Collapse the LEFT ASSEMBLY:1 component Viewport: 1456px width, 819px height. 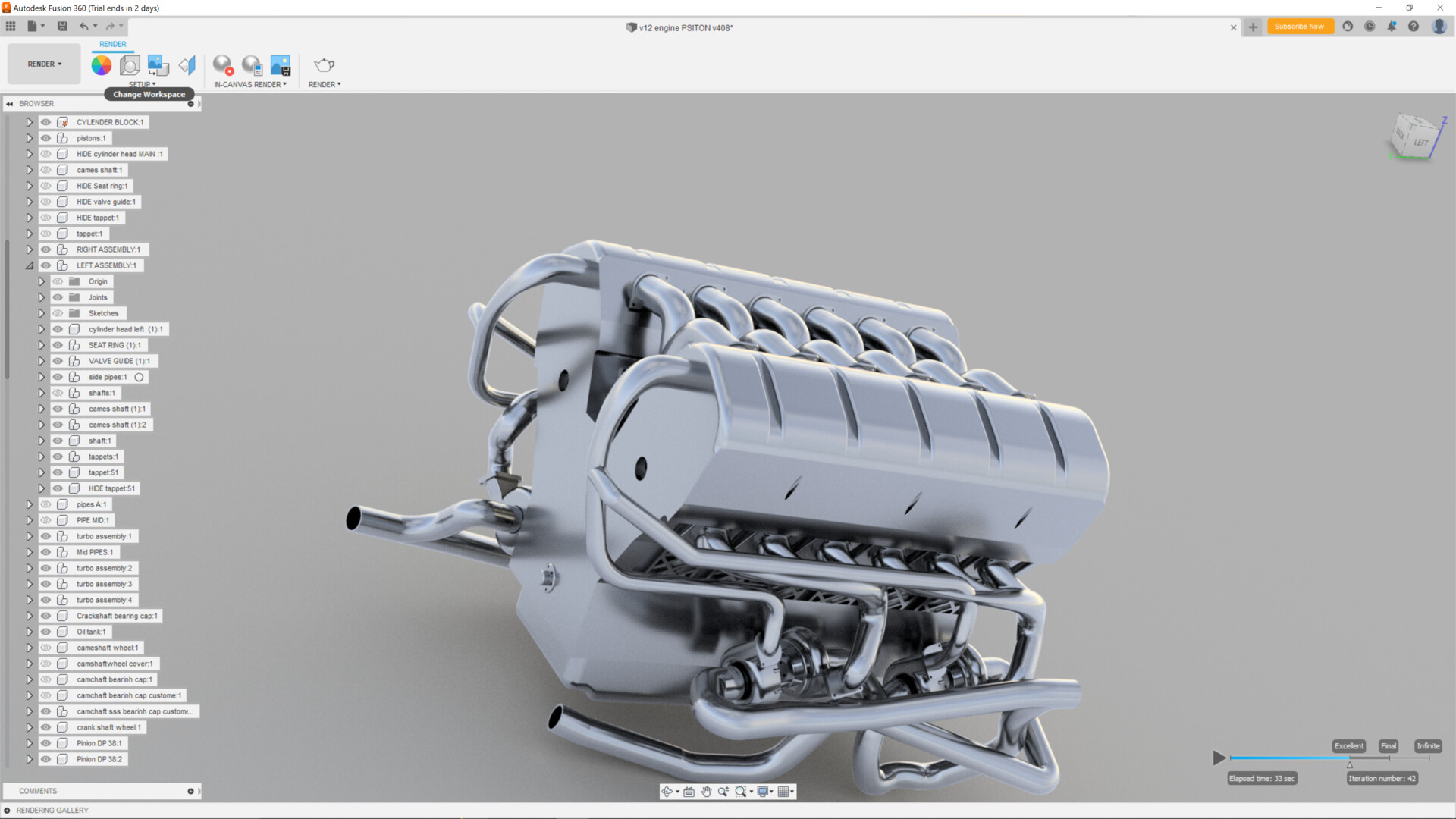[x=30, y=265]
